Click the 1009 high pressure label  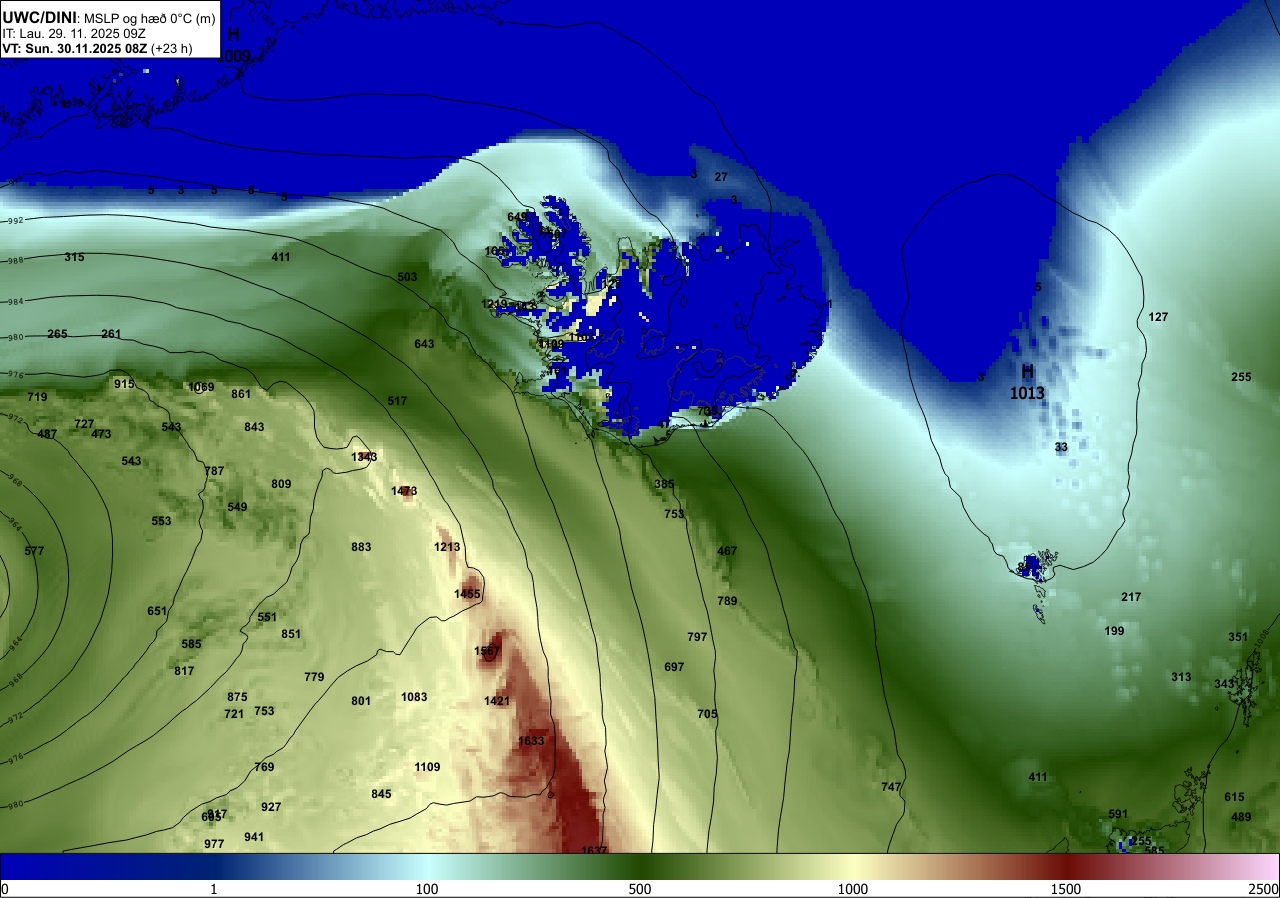click(x=234, y=56)
